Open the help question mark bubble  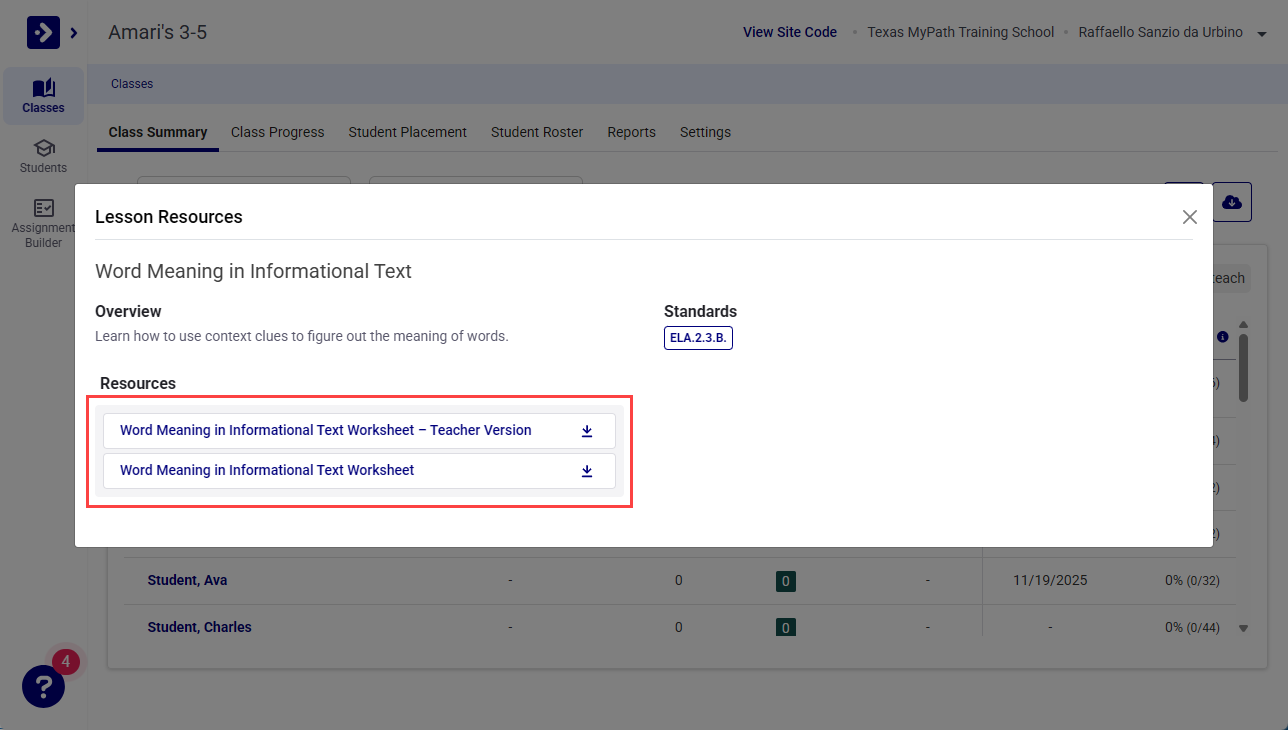[x=43, y=687]
